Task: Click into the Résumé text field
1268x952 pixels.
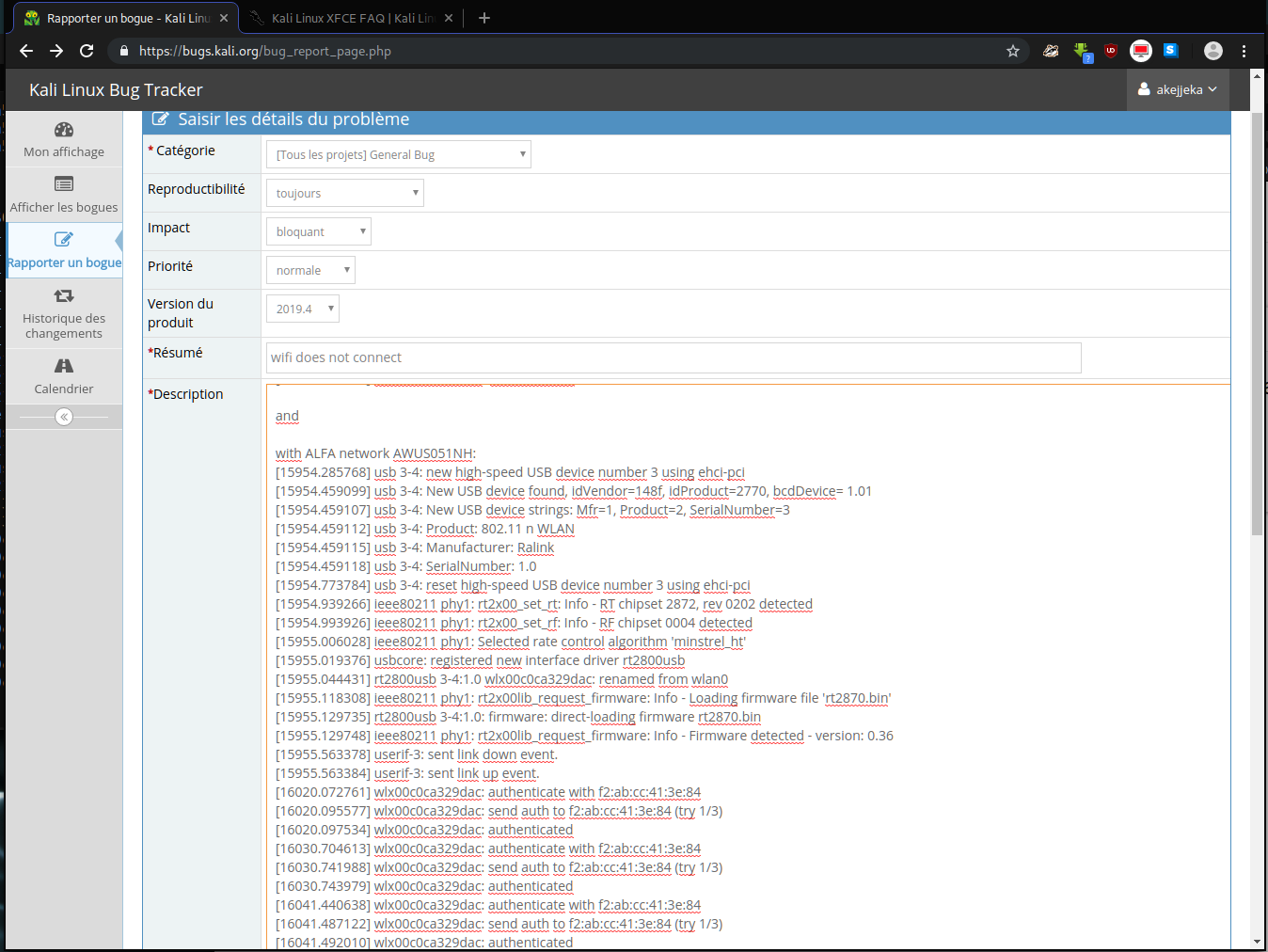Action: click(674, 357)
